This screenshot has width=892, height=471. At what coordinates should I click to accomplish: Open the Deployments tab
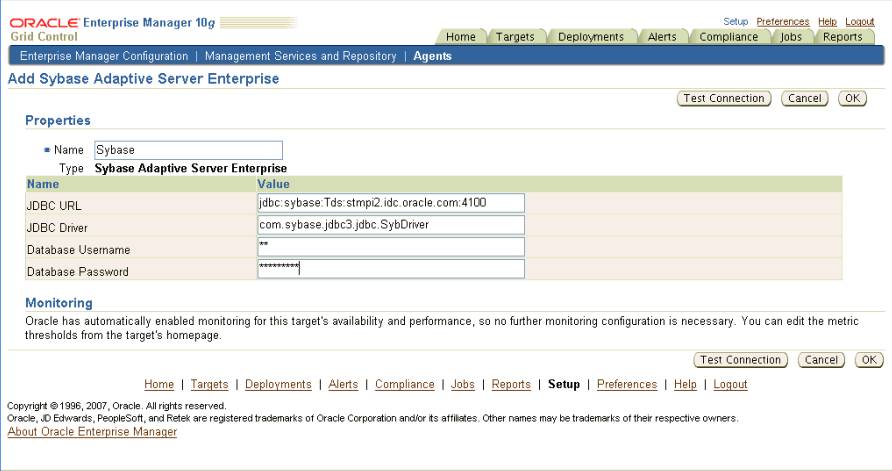tap(590, 37)
